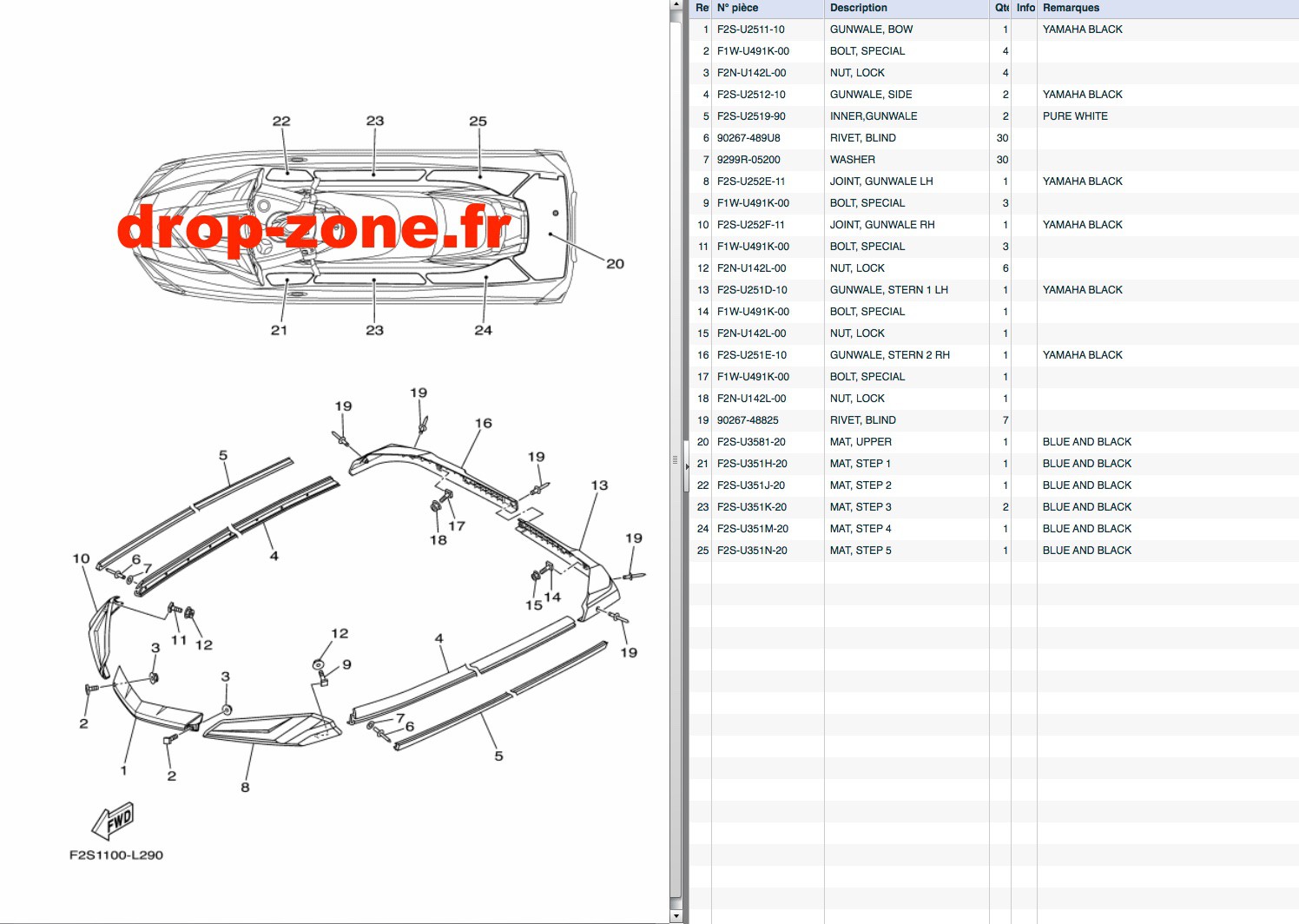The width and height of the screenshot is (1299, 924).
Task: Click the vertical scrollbar thumb of diagram pane
Action: (676, 458)
